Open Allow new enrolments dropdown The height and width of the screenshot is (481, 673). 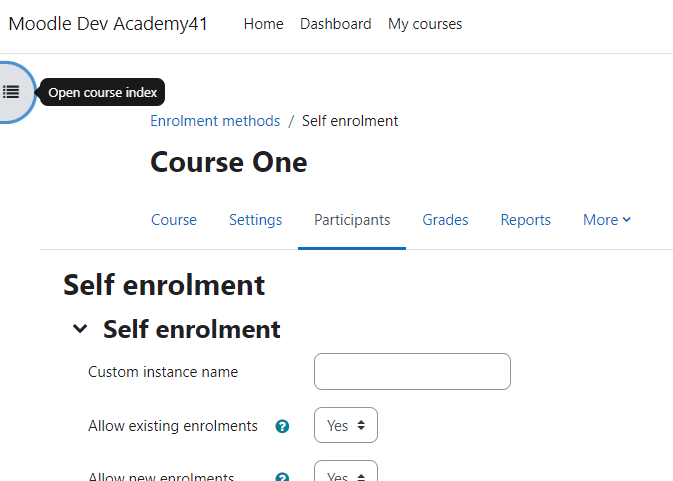pyautogui.click(x=346, y=471)
